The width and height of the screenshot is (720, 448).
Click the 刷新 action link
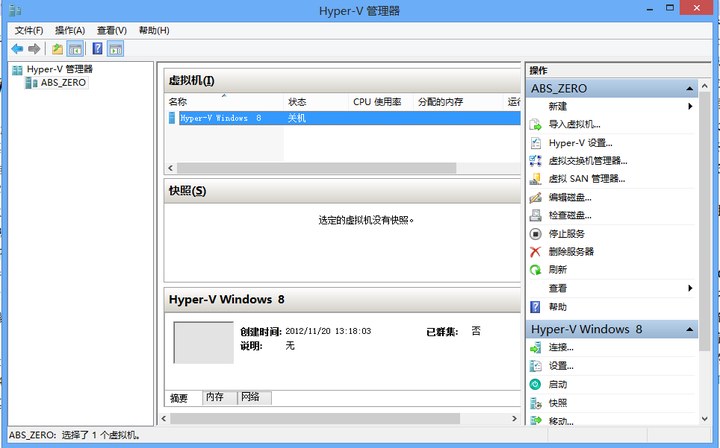pyautogui.click(x=558, y=270)
